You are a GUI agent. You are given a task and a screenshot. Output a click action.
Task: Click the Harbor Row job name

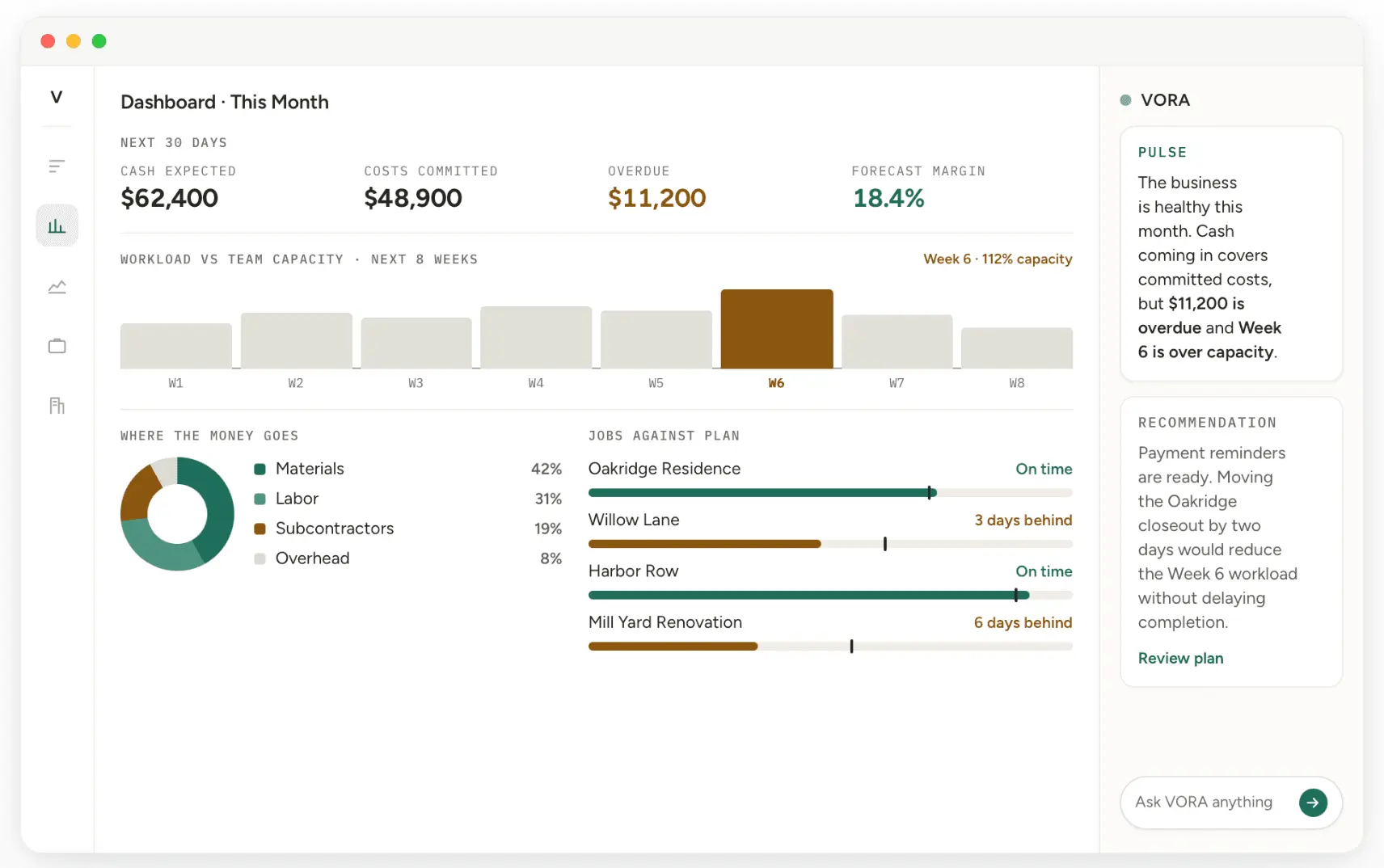(633, 571)
